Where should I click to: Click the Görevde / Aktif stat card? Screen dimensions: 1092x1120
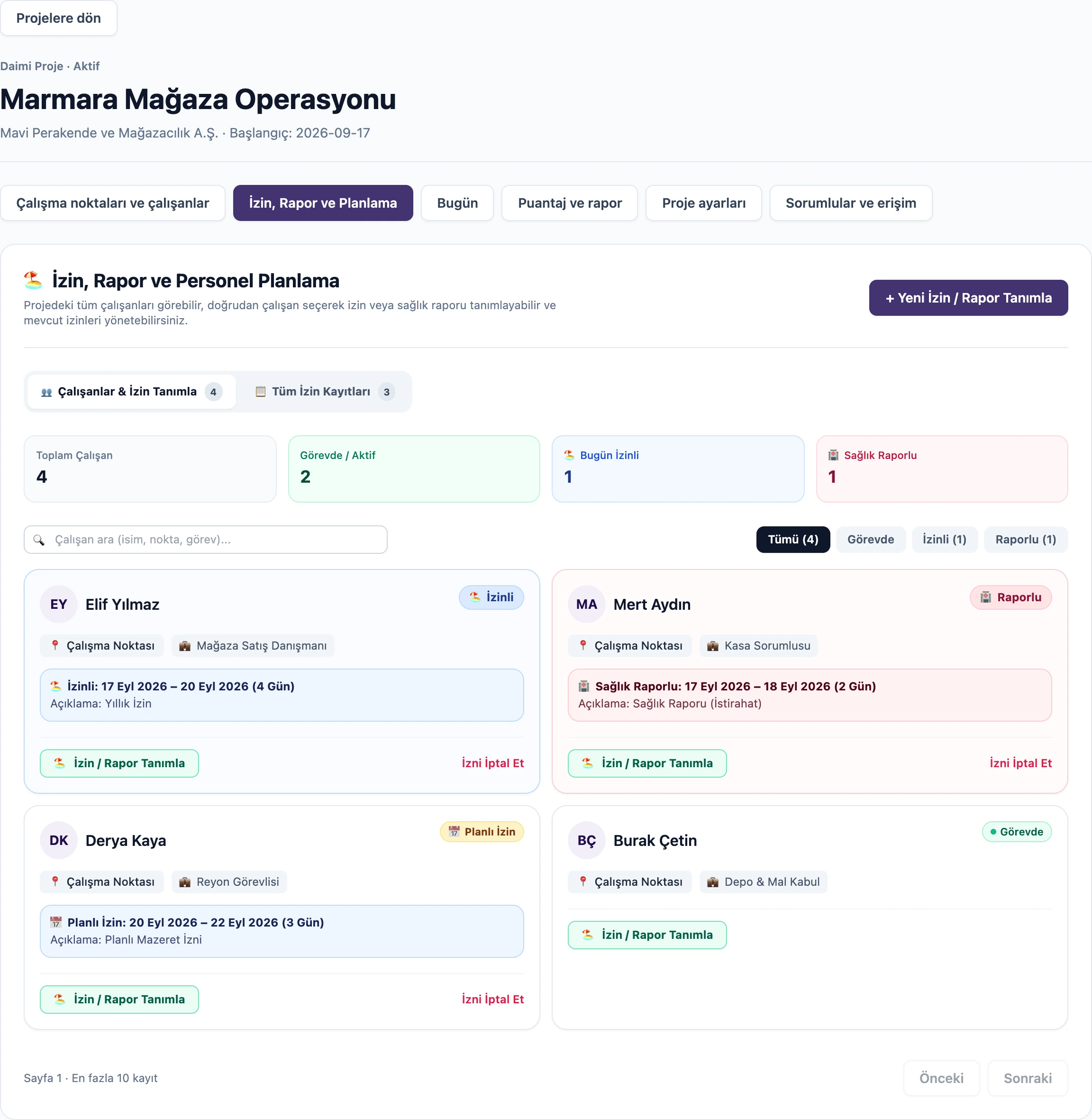(414, 469)
